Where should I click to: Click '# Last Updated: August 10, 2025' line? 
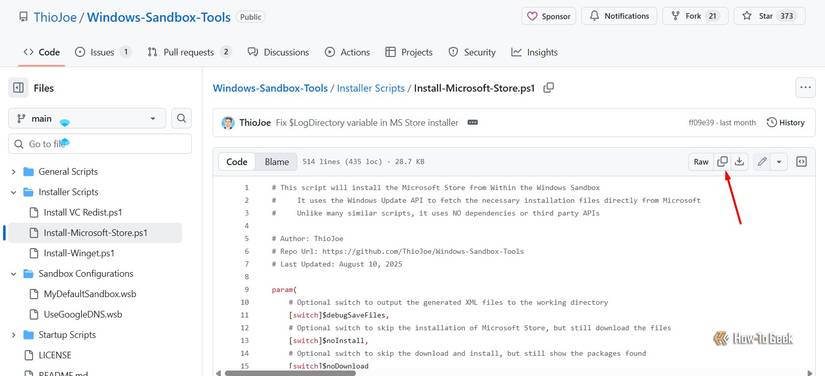(337, 264)
